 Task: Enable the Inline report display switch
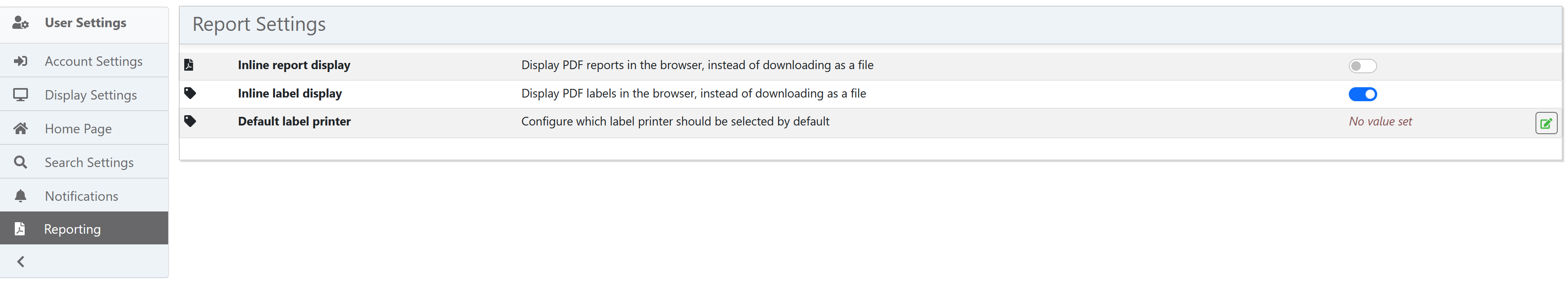1362,66
